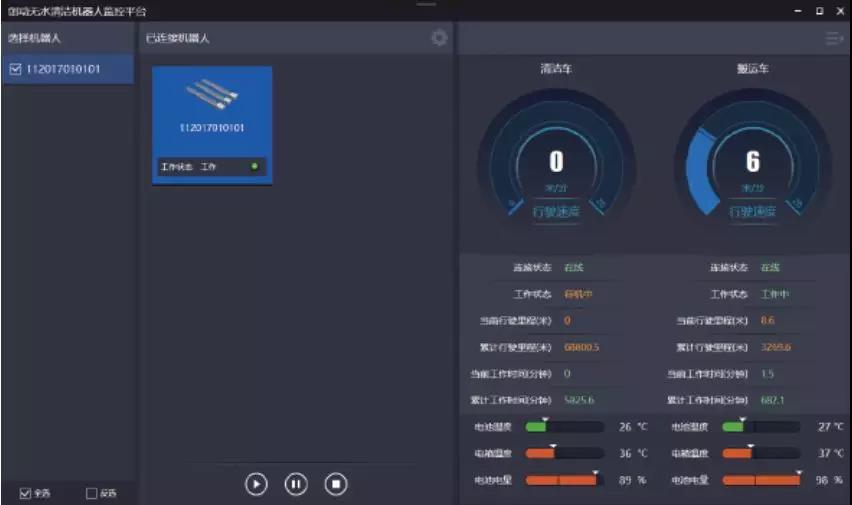Click the 选择机器人 panel header
The width and height of the screenshot is (852, 505).
36,38
